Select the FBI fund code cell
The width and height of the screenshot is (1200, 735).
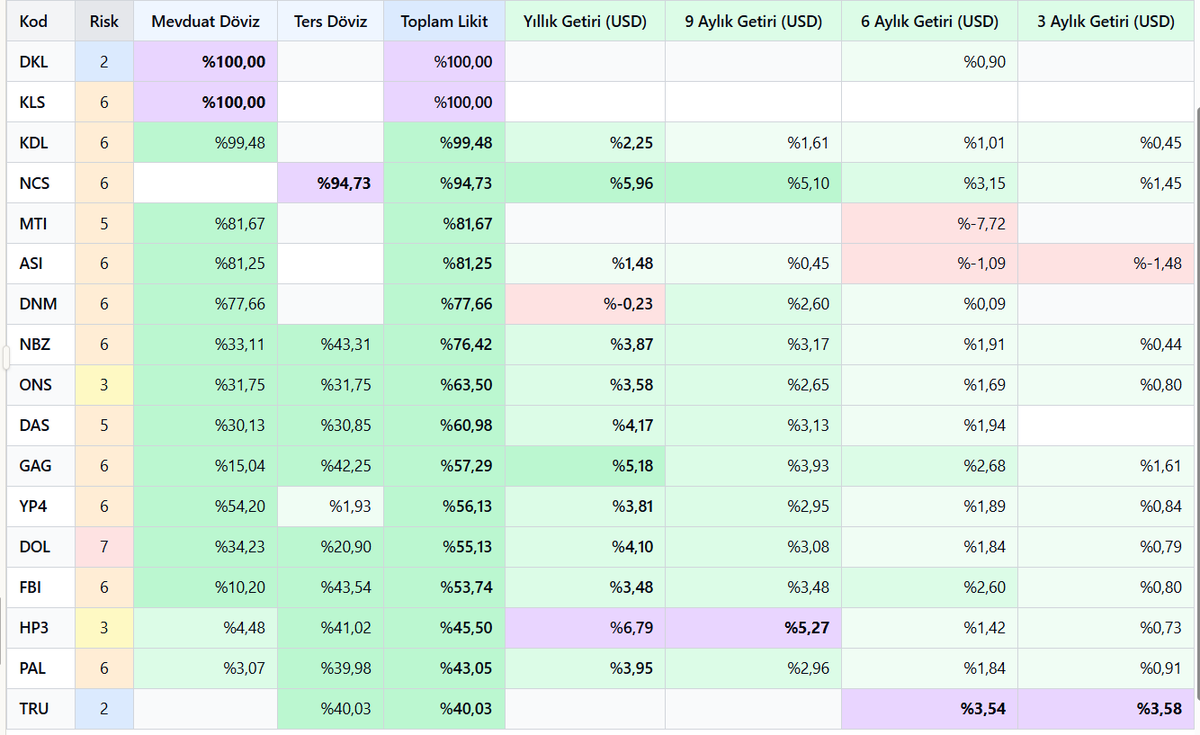(x=40, y=588)
